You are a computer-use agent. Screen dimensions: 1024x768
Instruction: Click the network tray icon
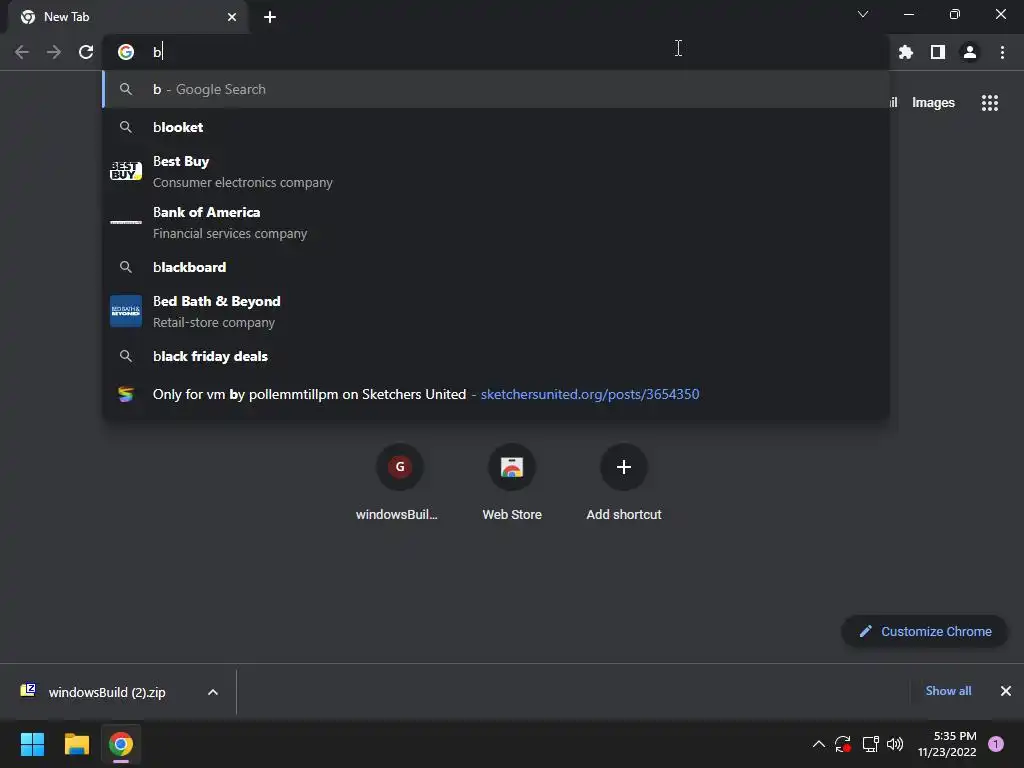871,744
